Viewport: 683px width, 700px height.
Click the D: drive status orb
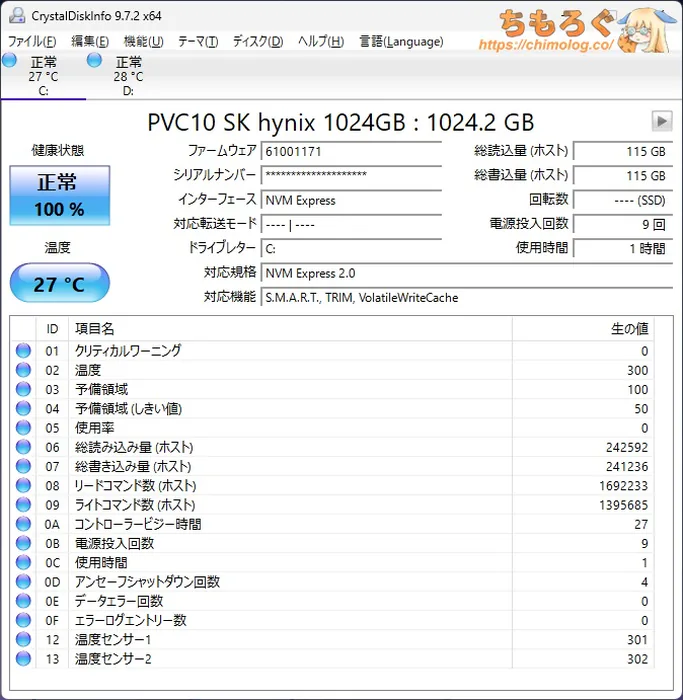click(x=95, y=62)
